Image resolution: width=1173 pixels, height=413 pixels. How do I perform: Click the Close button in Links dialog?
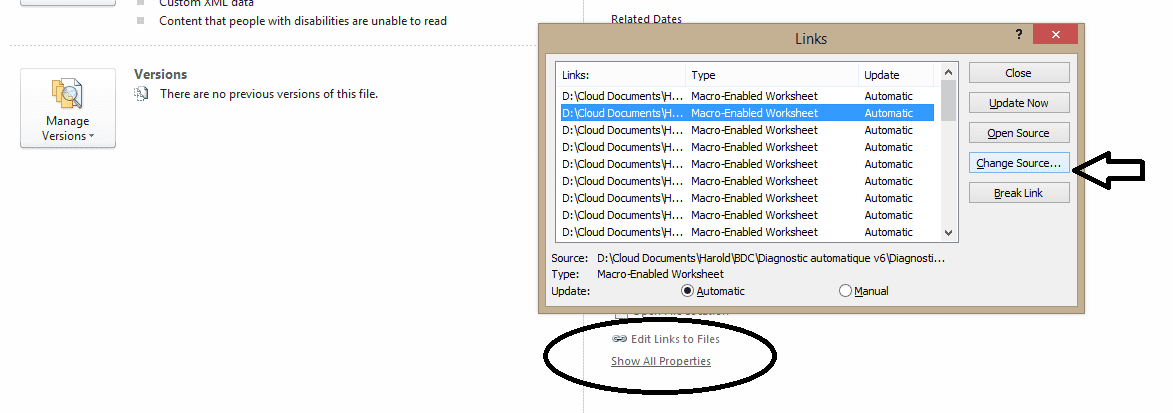tap(1018, 73)
